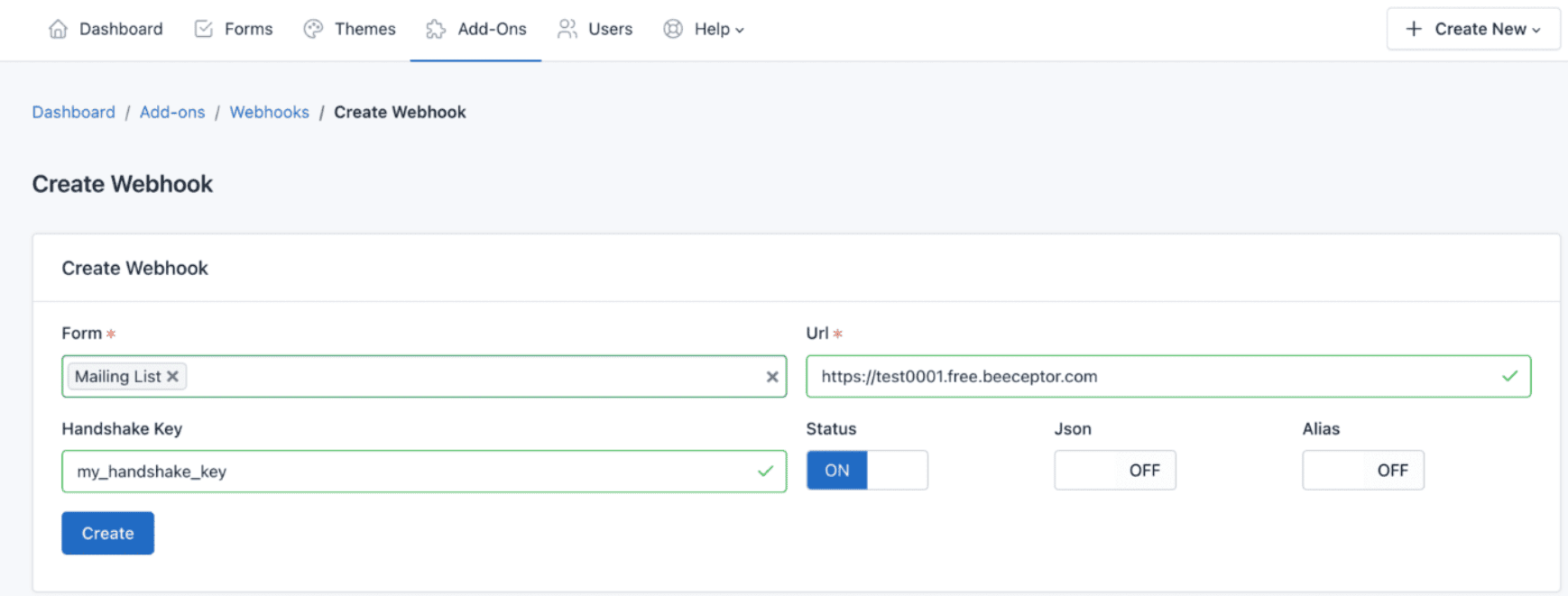Follow the Webhooks breadcrumb link
Screen dimensions: 1568x596
269,112
